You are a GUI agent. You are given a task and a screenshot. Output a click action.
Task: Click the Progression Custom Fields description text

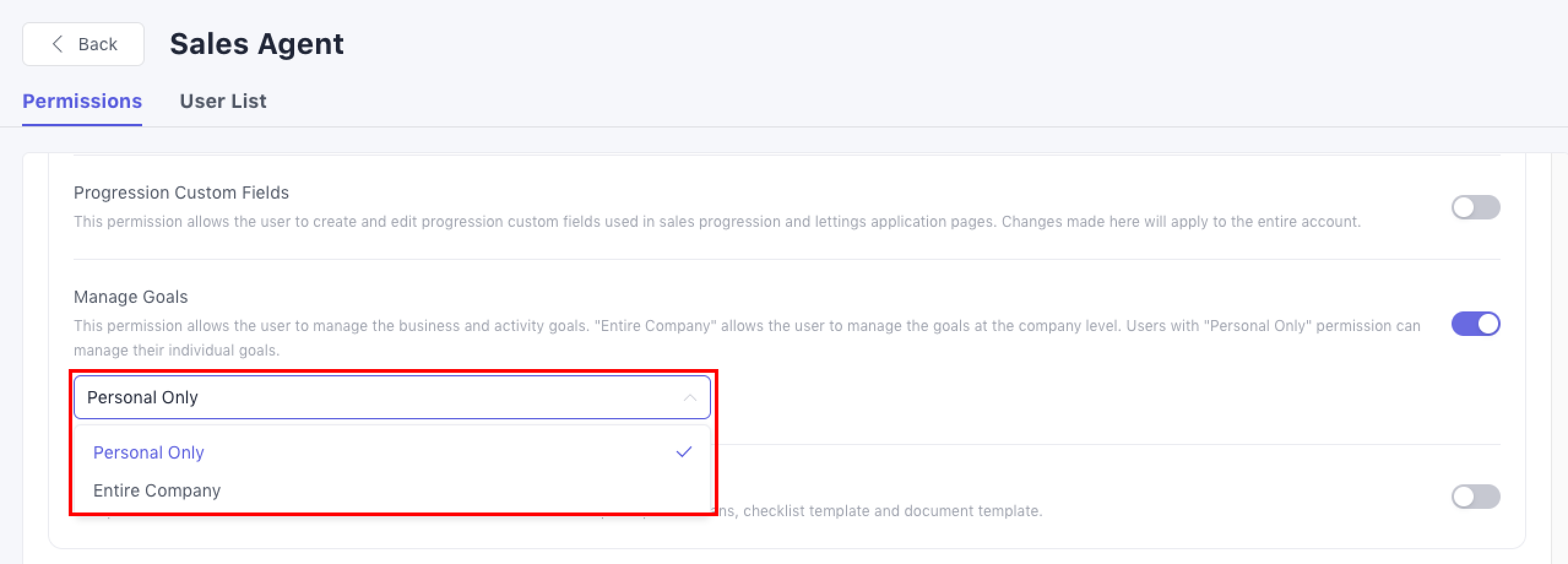pos(716,222)
